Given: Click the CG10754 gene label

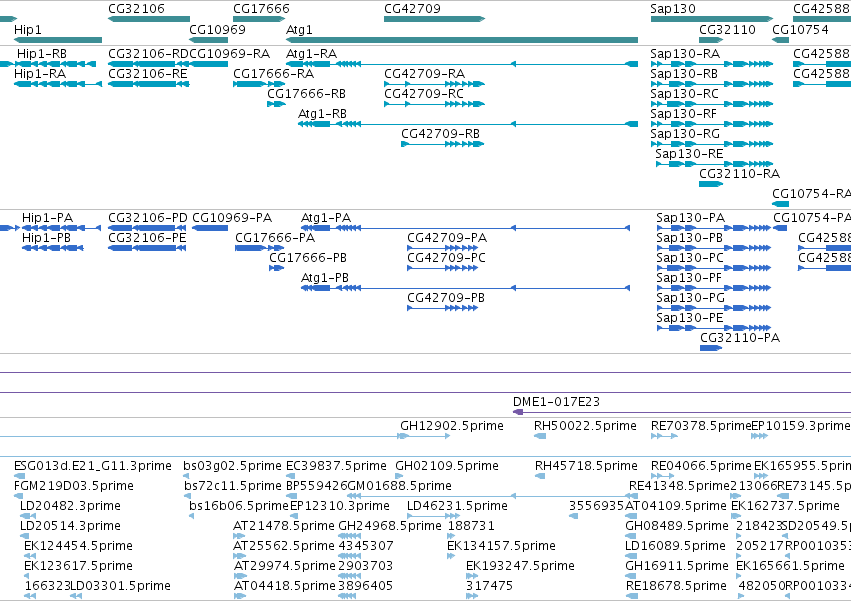Looking at the screenshot, I should click(x=801, y=29).
